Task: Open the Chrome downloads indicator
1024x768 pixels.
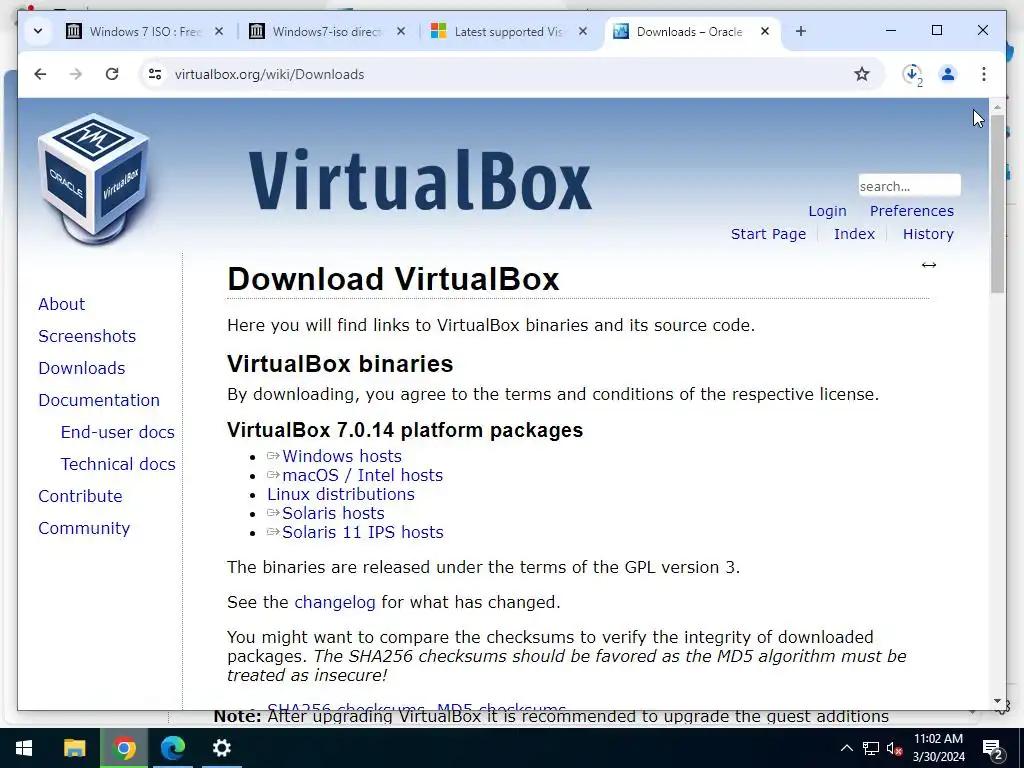Action: tap(912, 74)
